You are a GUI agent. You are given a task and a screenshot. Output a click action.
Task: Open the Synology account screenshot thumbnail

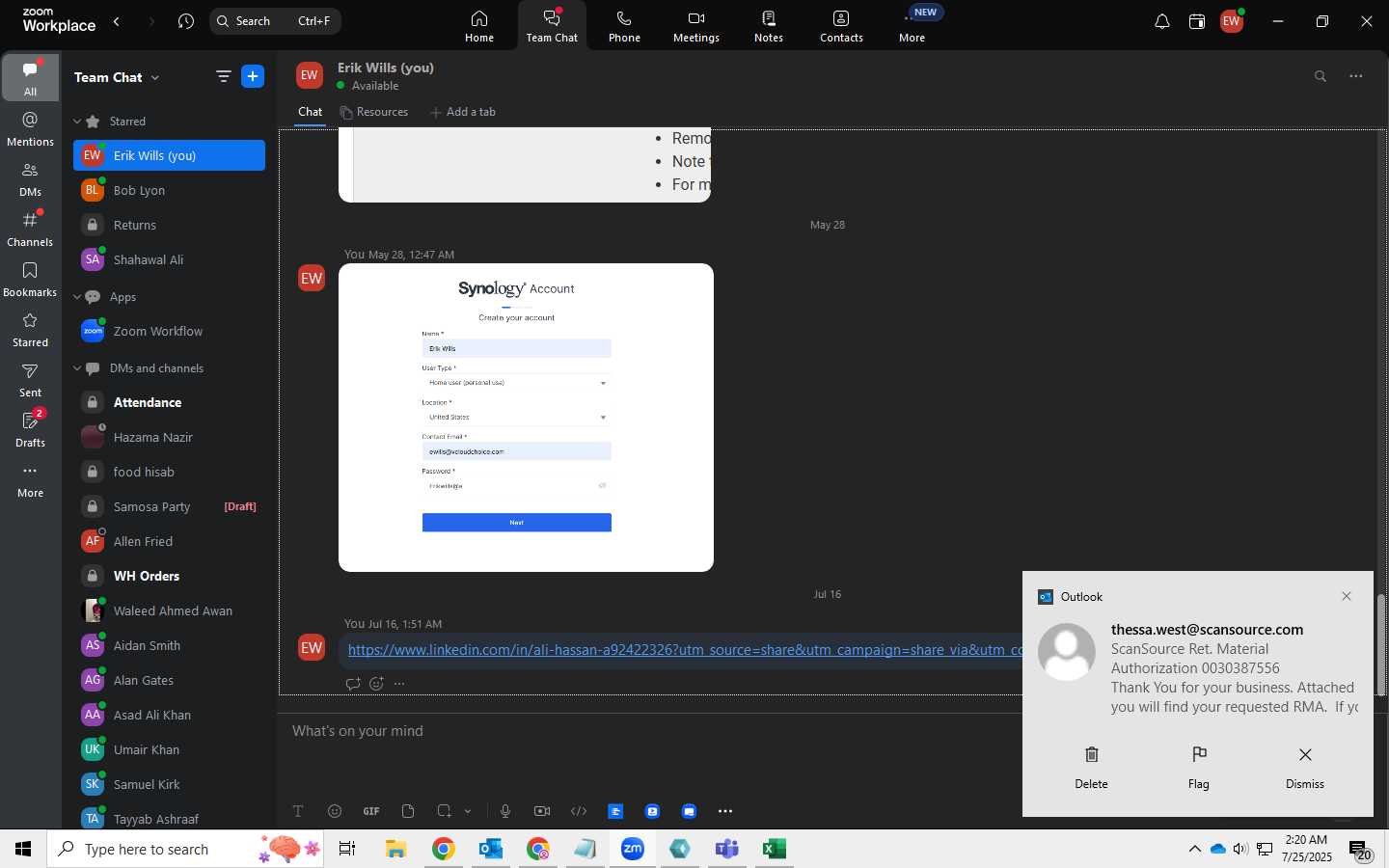tap(526, 418)
